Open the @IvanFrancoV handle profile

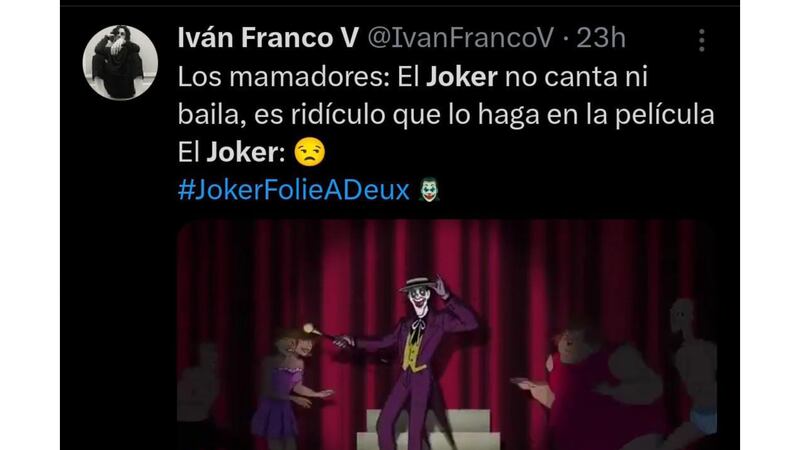click(x=460, y=38)
